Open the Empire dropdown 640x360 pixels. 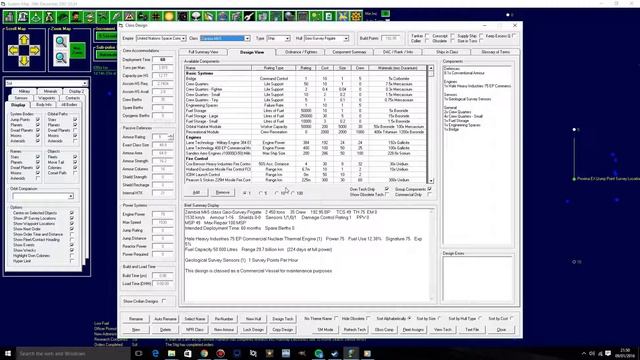pyautogui.click(x=183, y=38)
